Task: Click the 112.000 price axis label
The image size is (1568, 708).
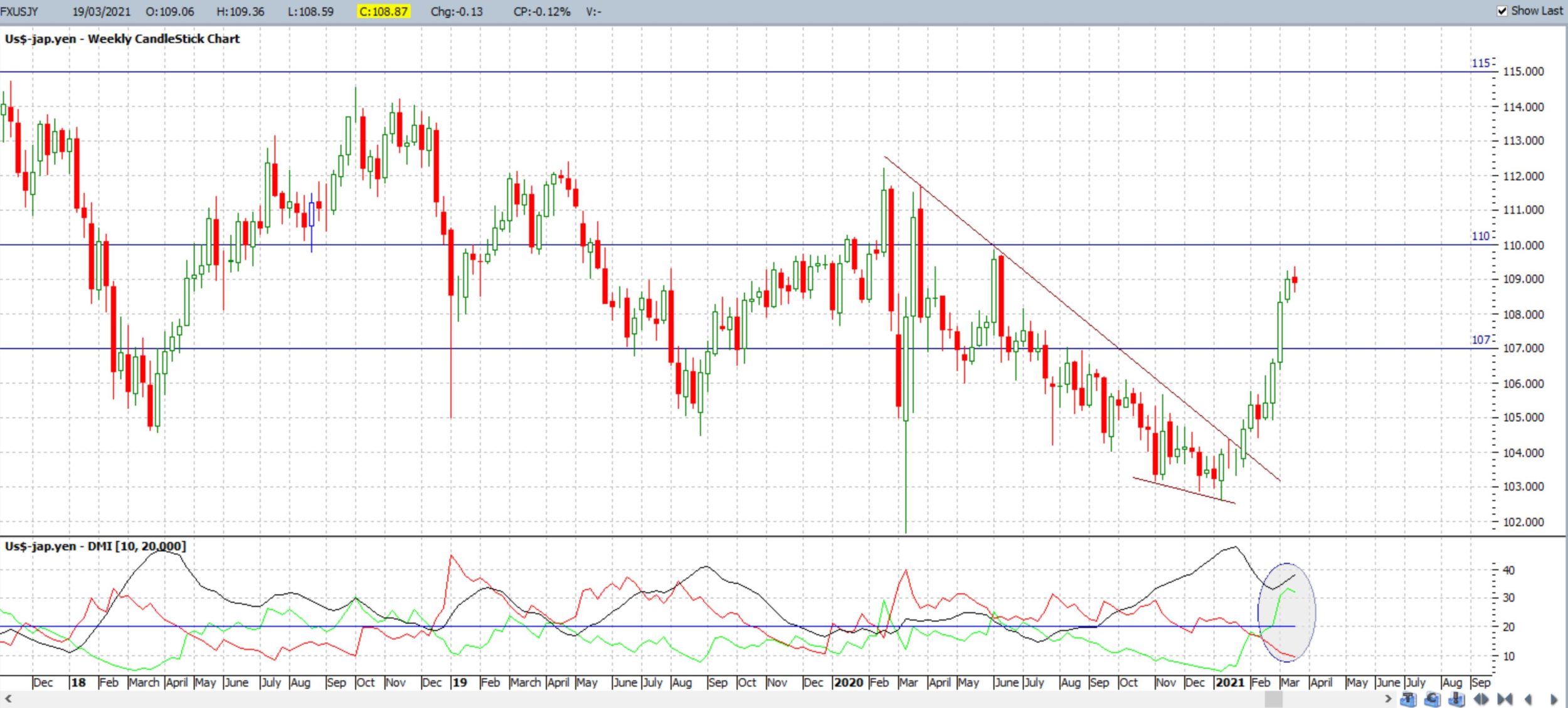Action: point(1523,176)
